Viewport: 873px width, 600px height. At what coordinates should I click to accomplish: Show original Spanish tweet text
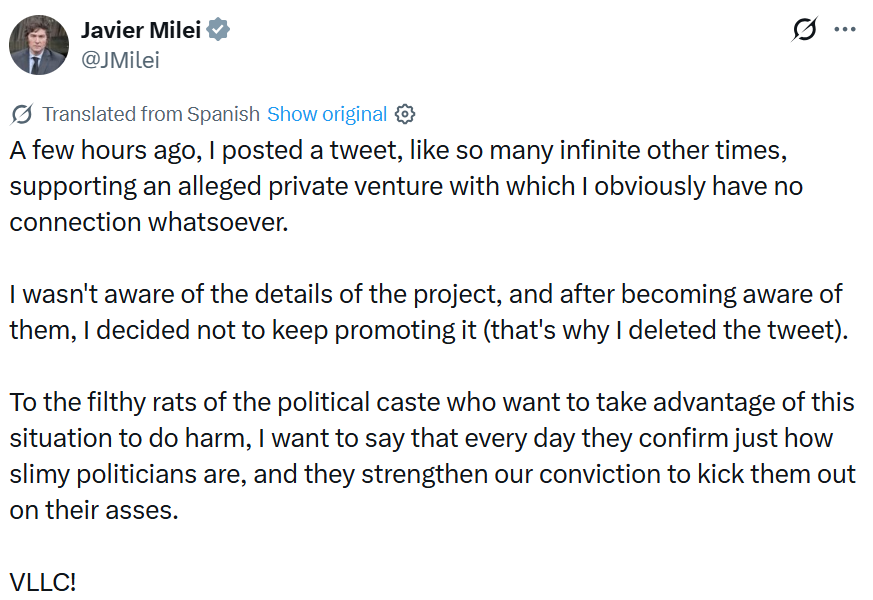pyautogui.click(x=326, y=114)
